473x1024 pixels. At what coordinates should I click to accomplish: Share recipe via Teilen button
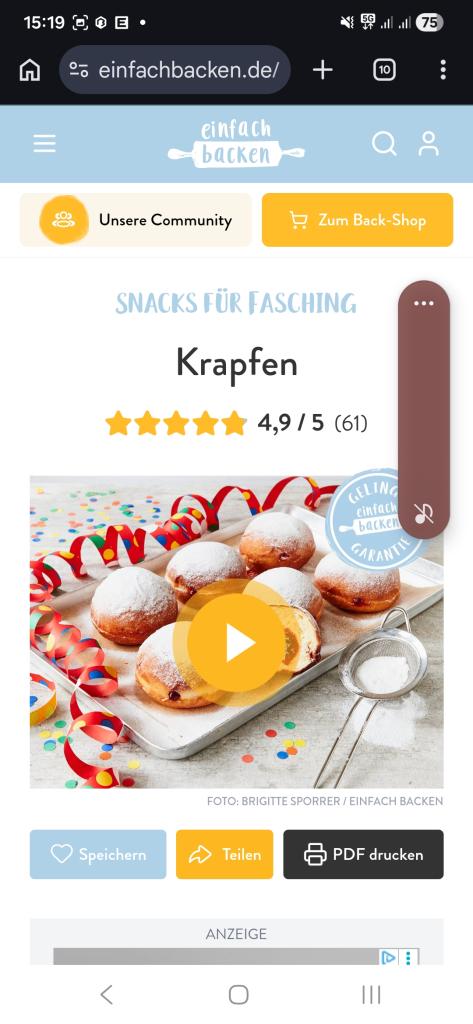(x=225, y=854)
